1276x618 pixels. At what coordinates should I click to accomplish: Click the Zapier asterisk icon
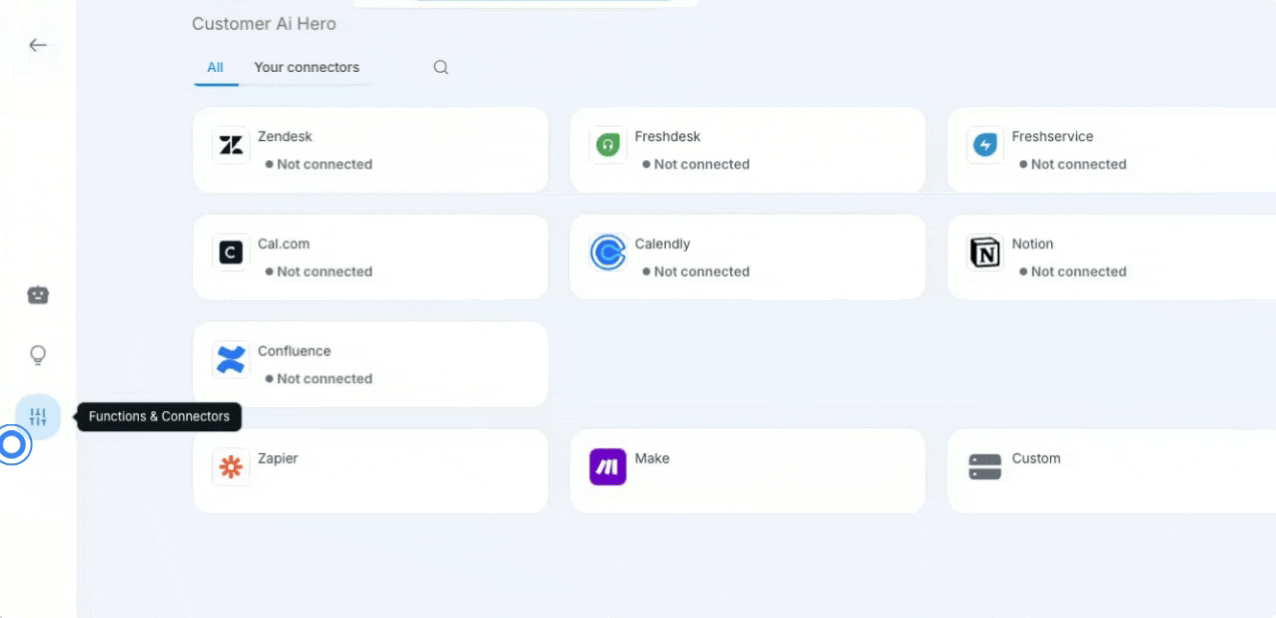(x=231, y=467)
